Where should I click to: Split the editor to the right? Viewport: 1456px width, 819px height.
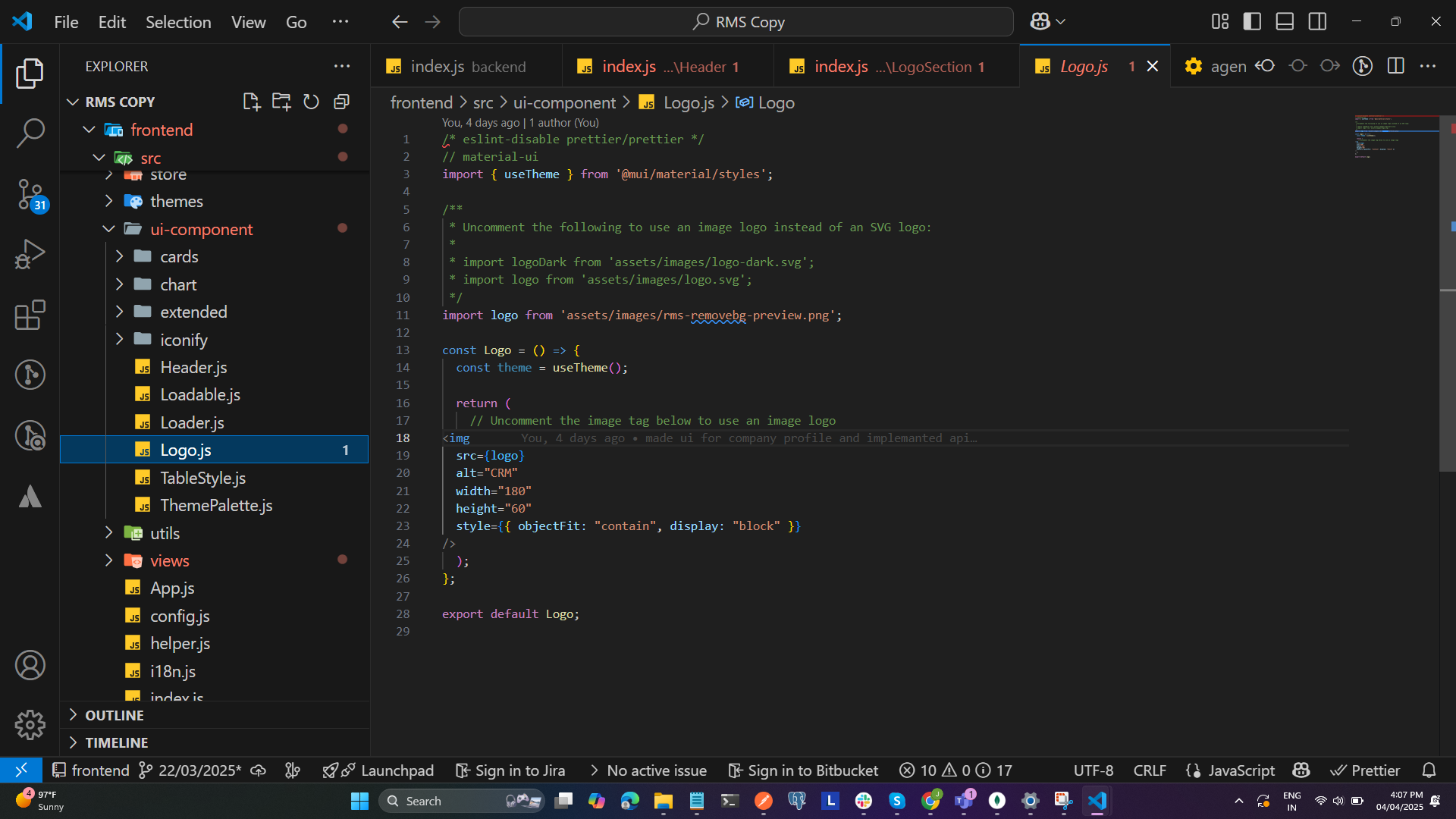tap(1395, 66)
